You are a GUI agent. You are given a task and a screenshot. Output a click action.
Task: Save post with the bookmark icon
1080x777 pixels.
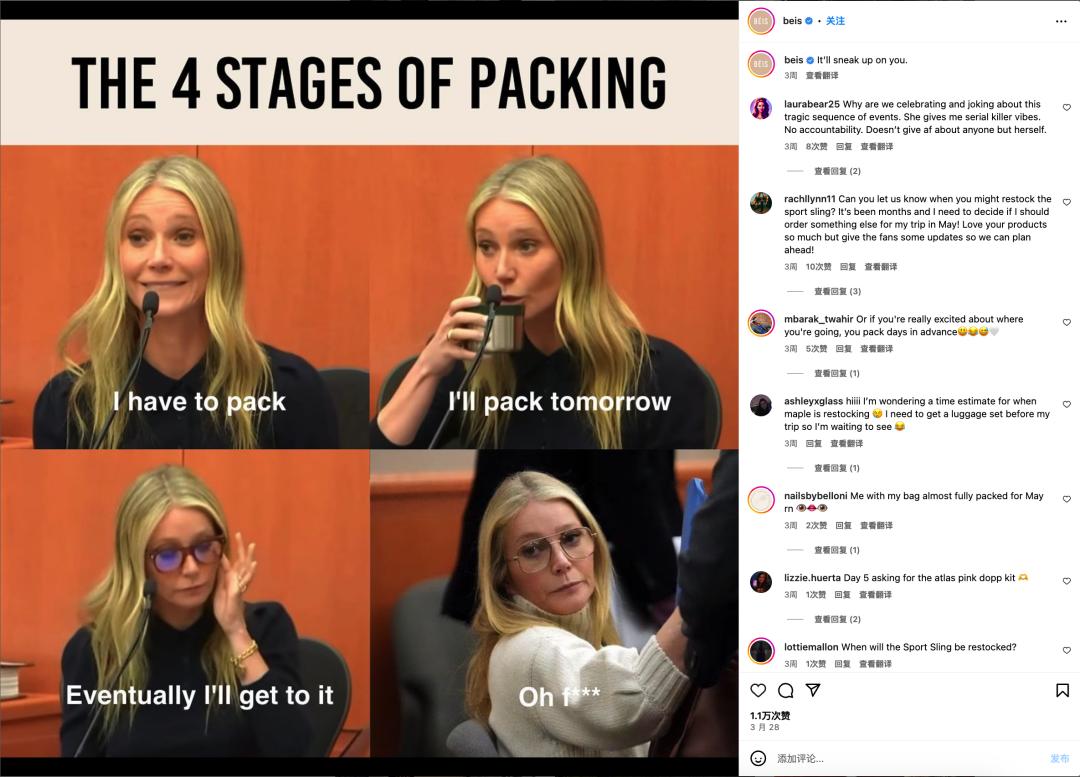tap(1062, 690)
